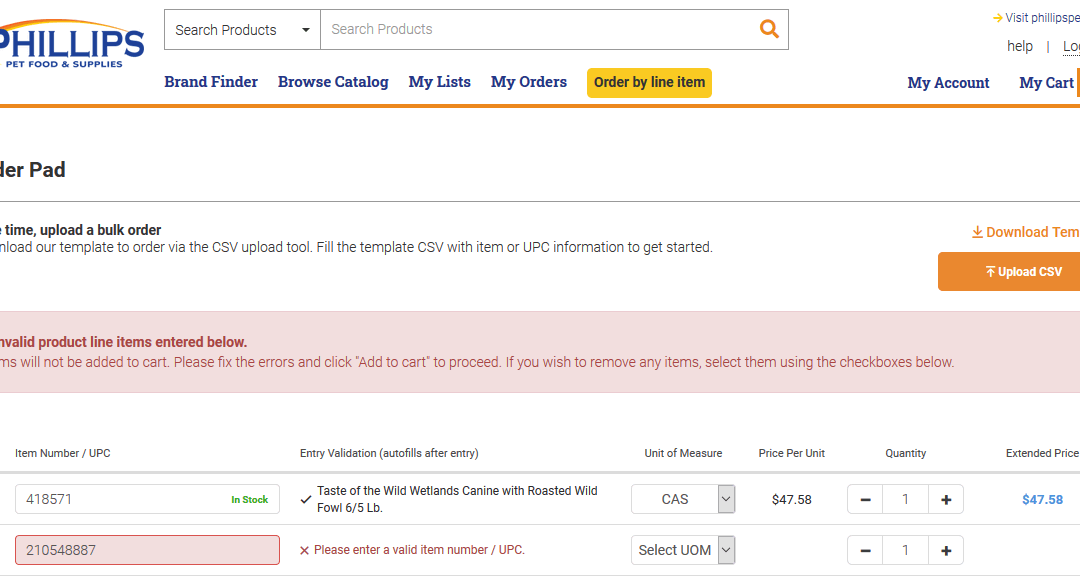Open the Select UOM dropdown
The width and height of the screenshot is (1080, 583).
click(683, 550)
